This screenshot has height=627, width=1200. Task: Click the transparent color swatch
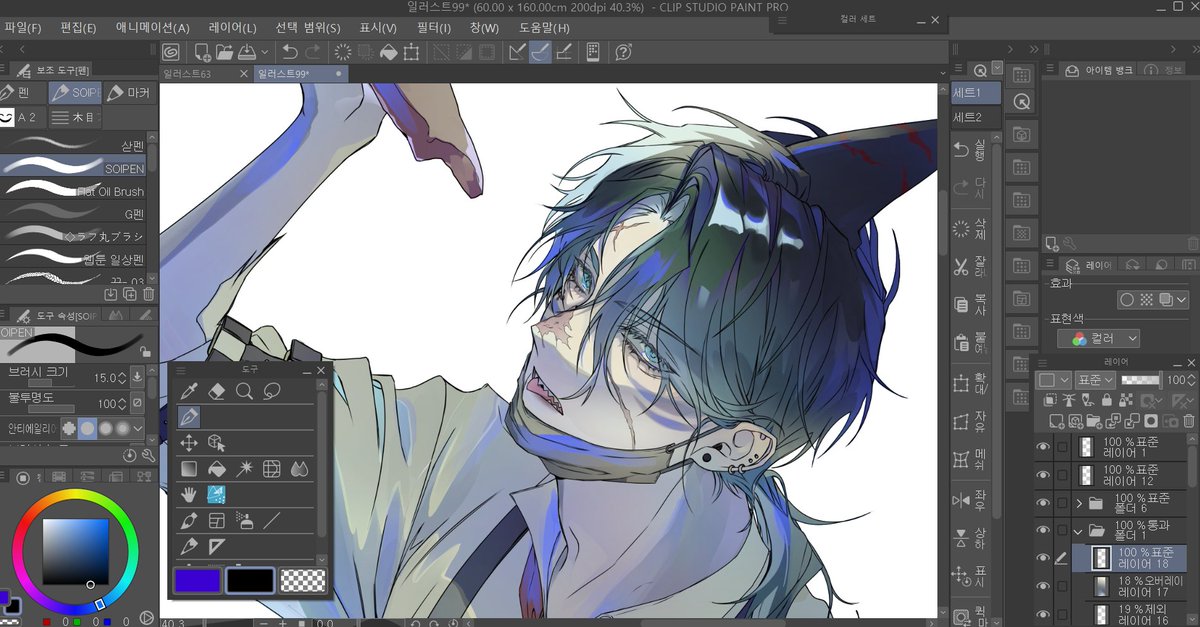click(x=302, y=579)
